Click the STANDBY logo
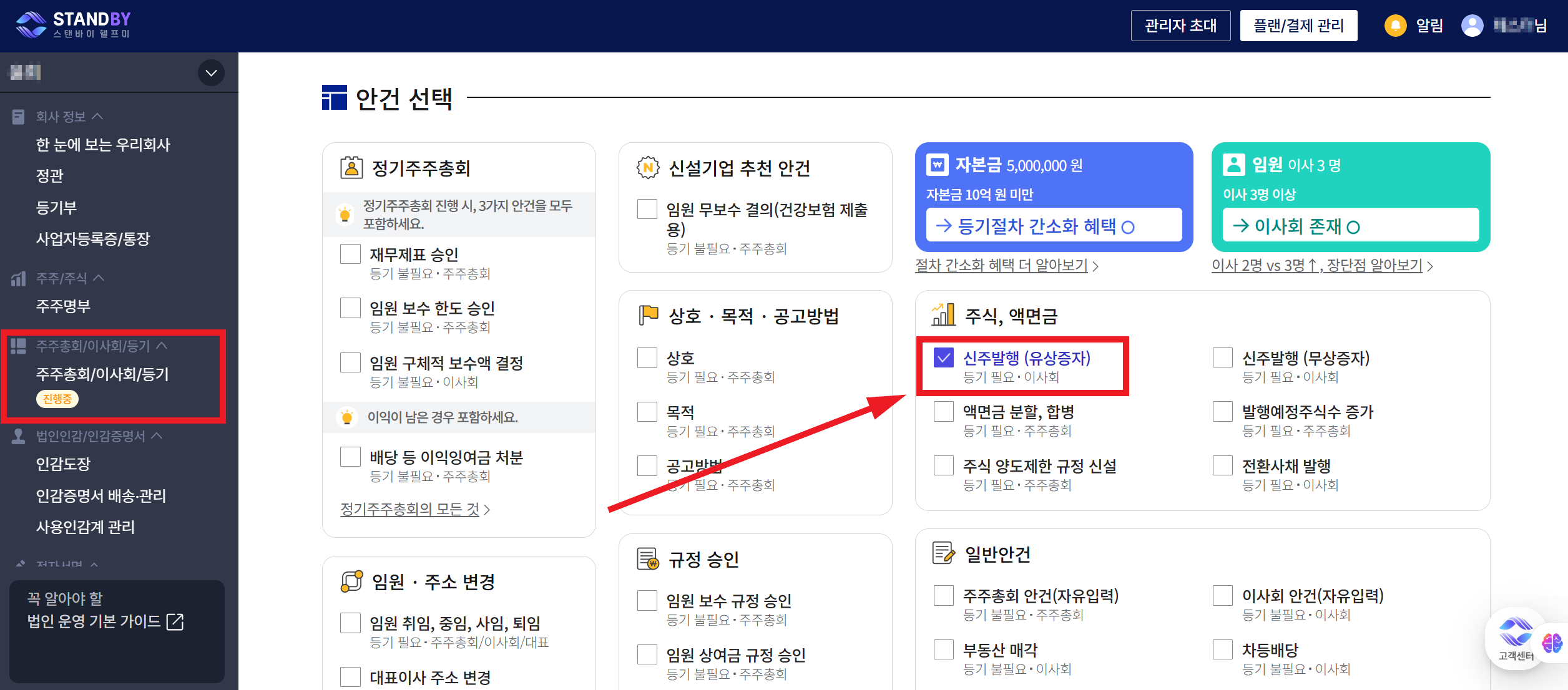 pyautogui.click(x=72, y=25)
